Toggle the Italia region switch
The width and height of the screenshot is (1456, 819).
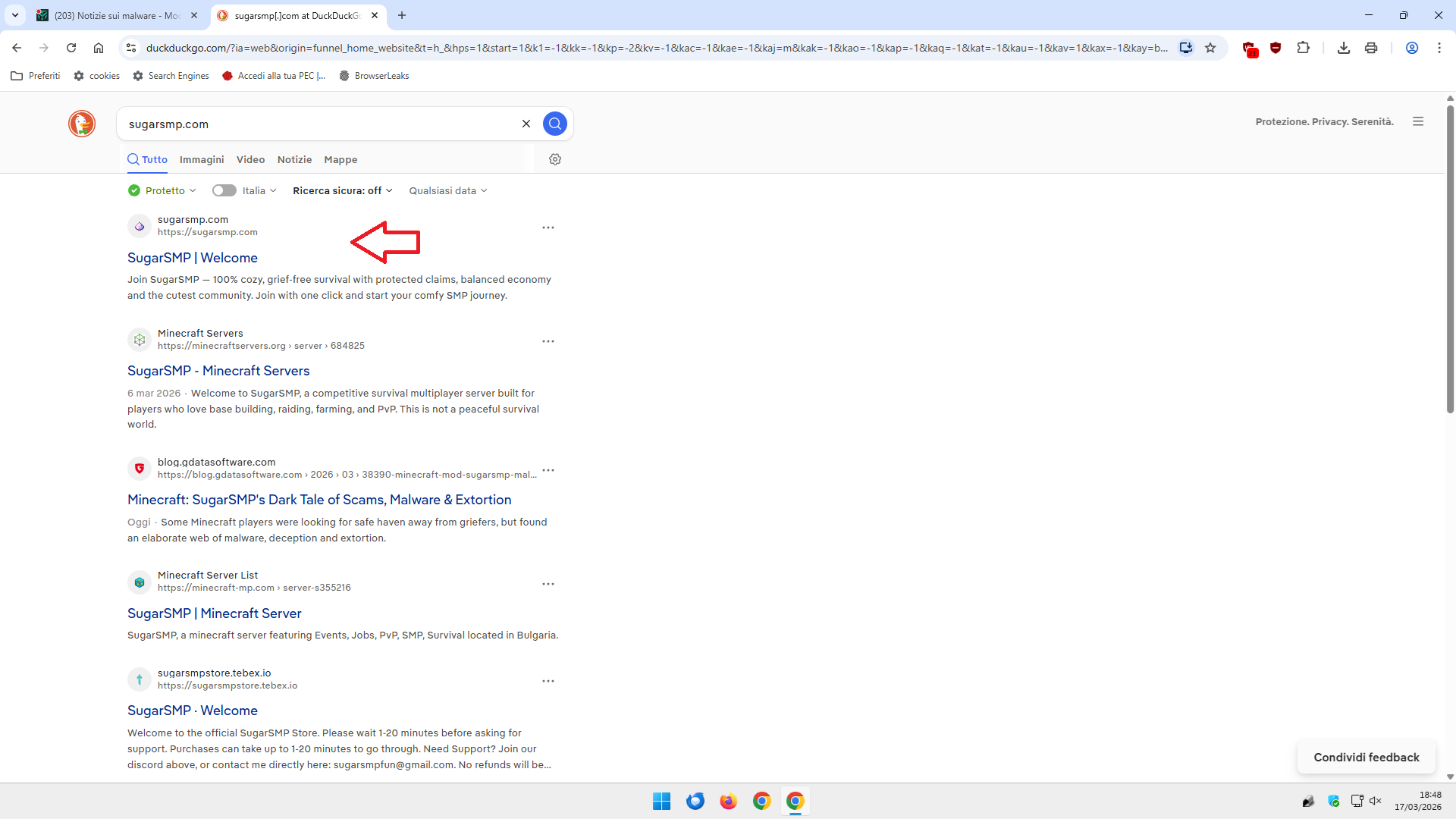click(224, 190)
